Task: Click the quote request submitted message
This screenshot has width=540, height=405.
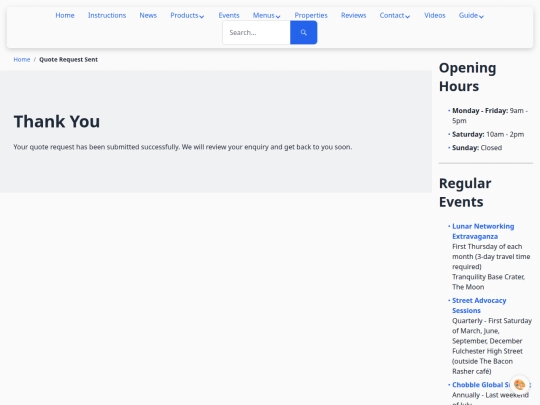Action: (183, 147)
